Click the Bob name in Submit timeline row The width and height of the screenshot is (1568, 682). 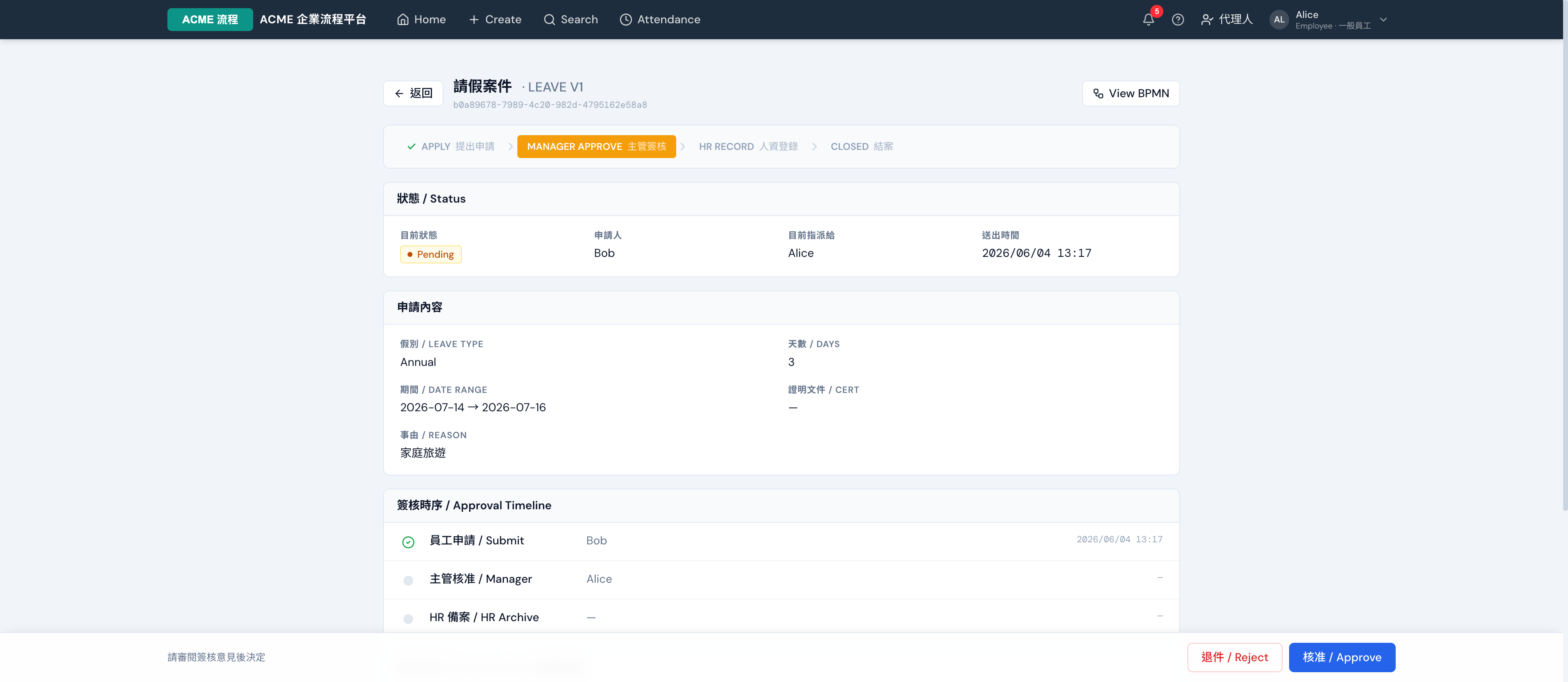[596, 541]
